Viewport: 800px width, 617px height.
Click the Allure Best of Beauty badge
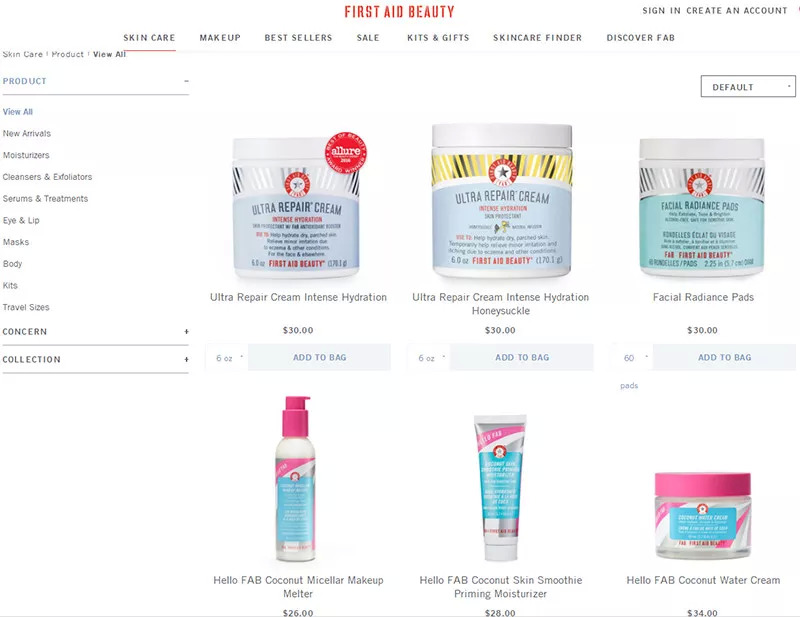(x=346, y=152)
